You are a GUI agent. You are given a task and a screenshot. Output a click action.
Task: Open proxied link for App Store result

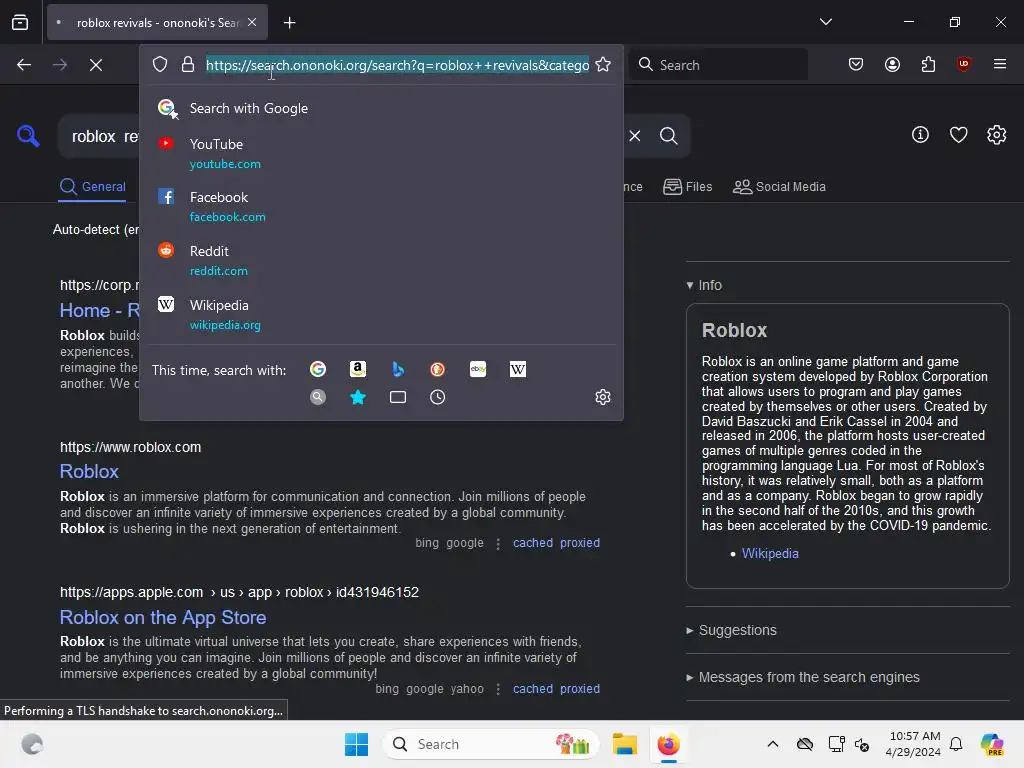tap(580, 689)
